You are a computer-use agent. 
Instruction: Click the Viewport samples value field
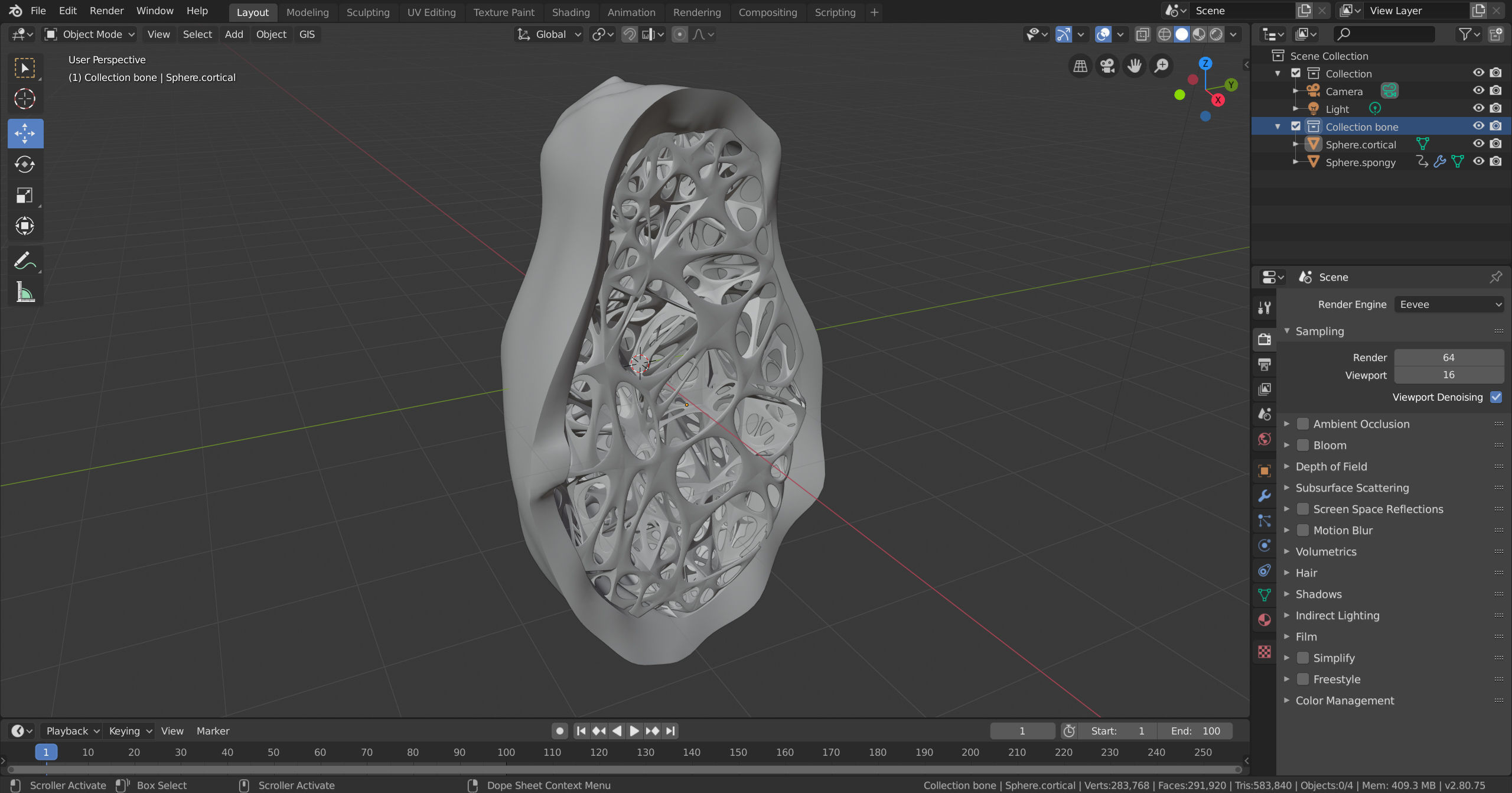tap(1449, 375)
